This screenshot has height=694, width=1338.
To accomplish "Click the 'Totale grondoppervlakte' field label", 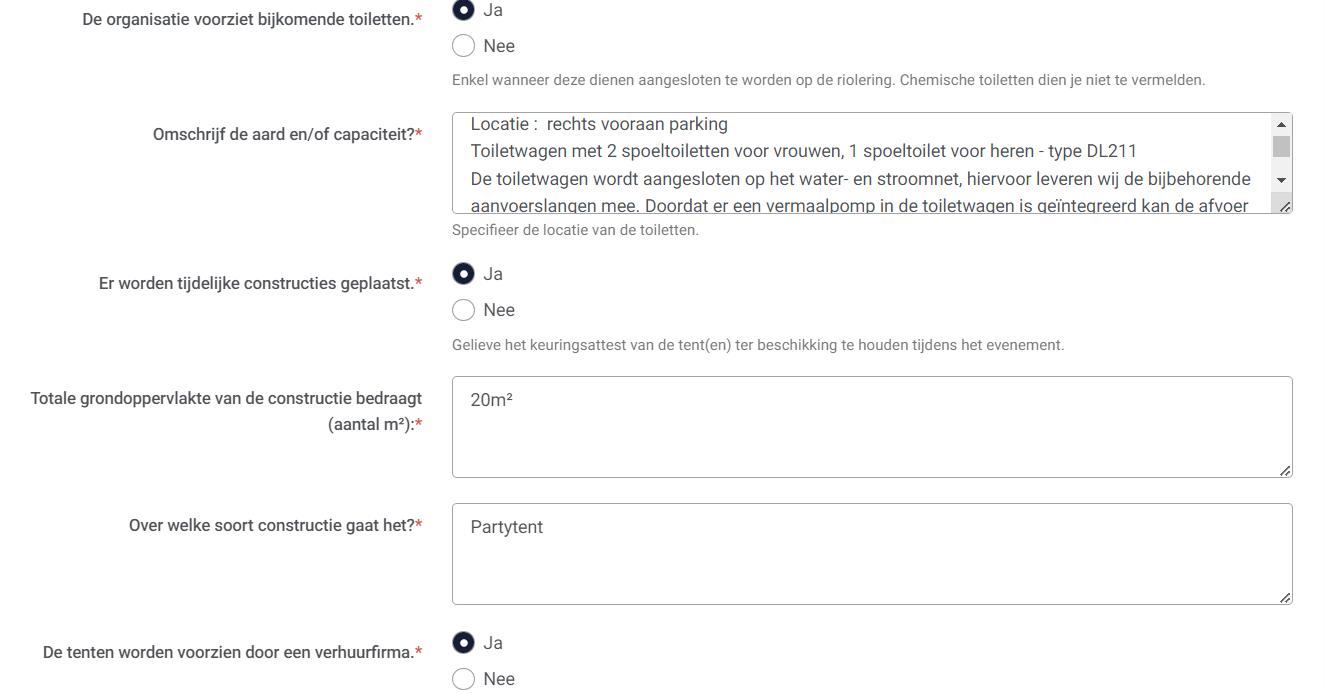I will [226, 411].
